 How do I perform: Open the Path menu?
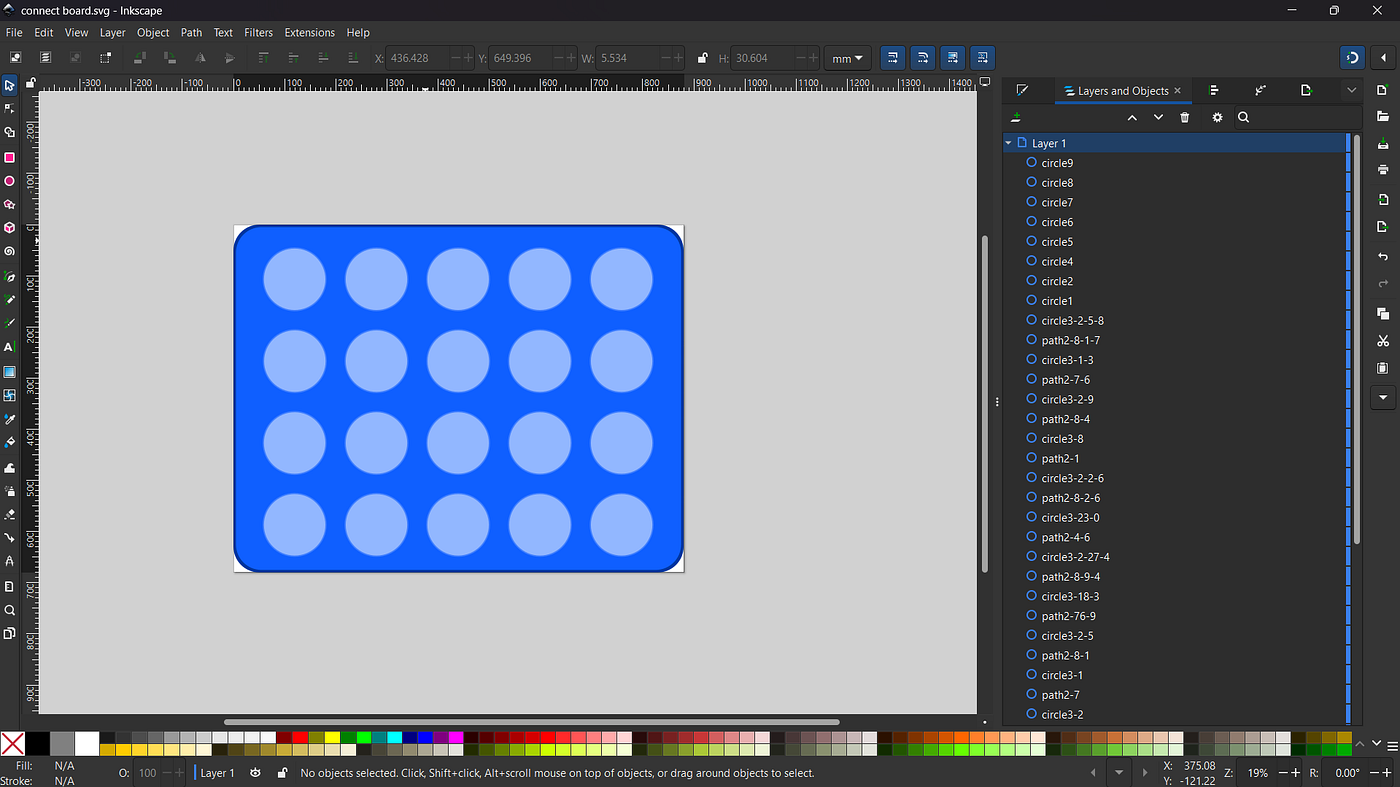click(x=191, y=33)
